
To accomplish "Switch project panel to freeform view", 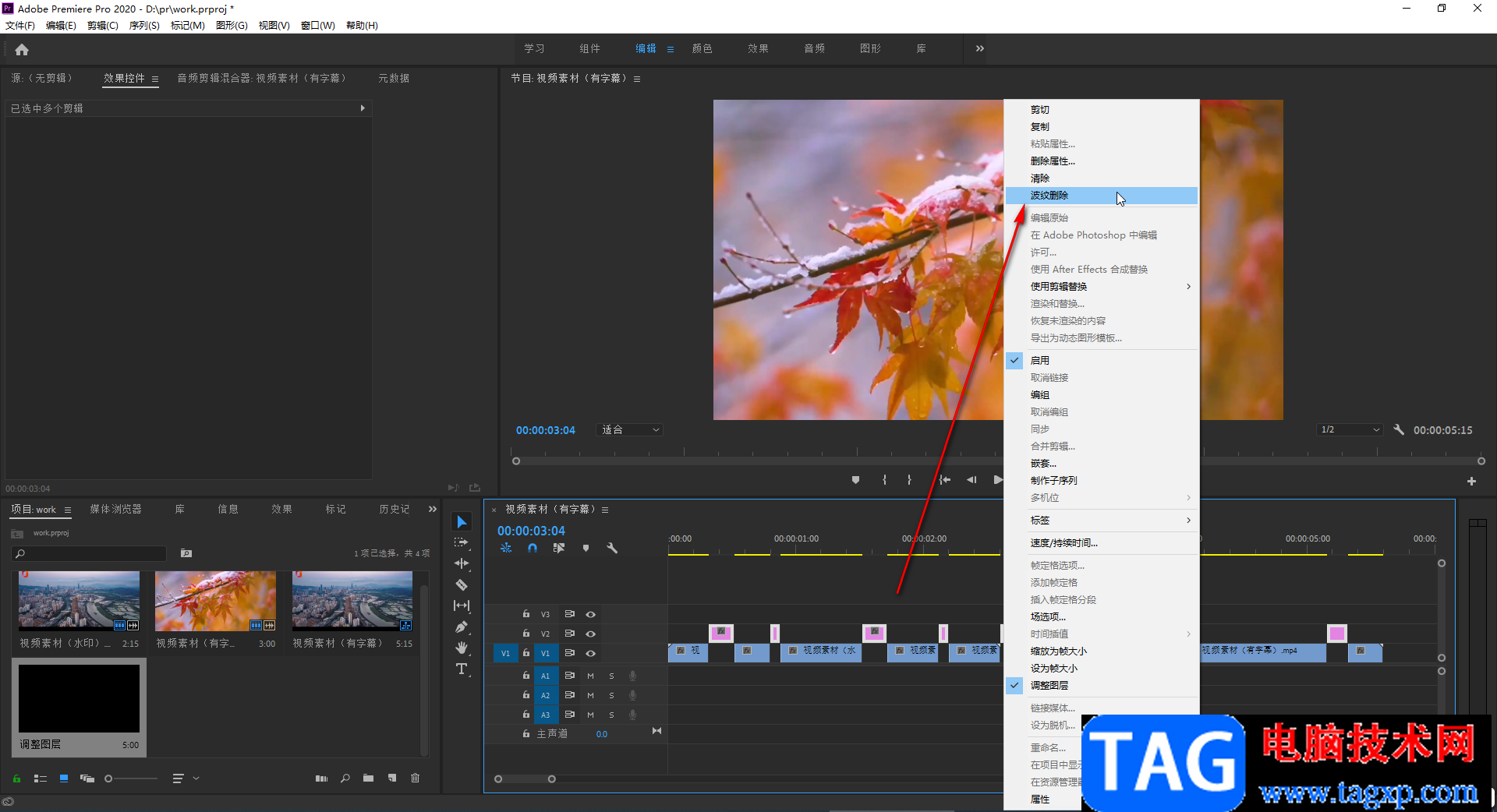I will pos(87,778).
